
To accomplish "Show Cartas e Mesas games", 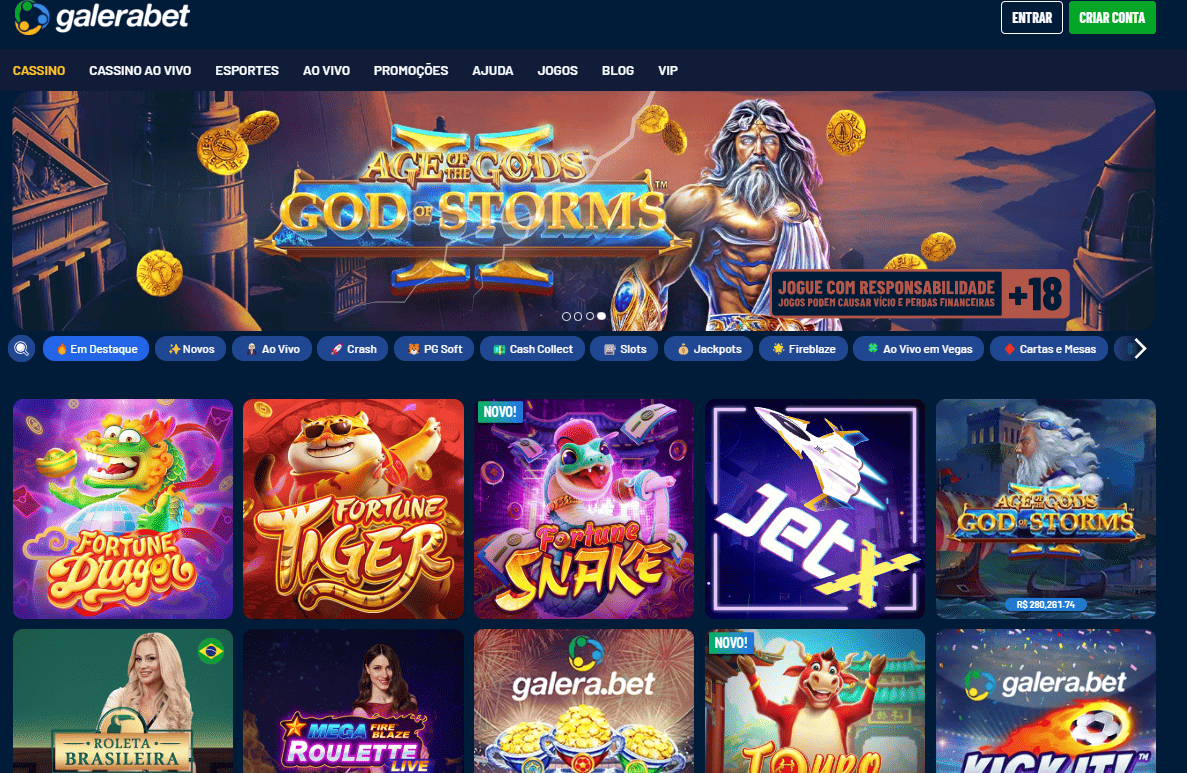I will 1048,349.
